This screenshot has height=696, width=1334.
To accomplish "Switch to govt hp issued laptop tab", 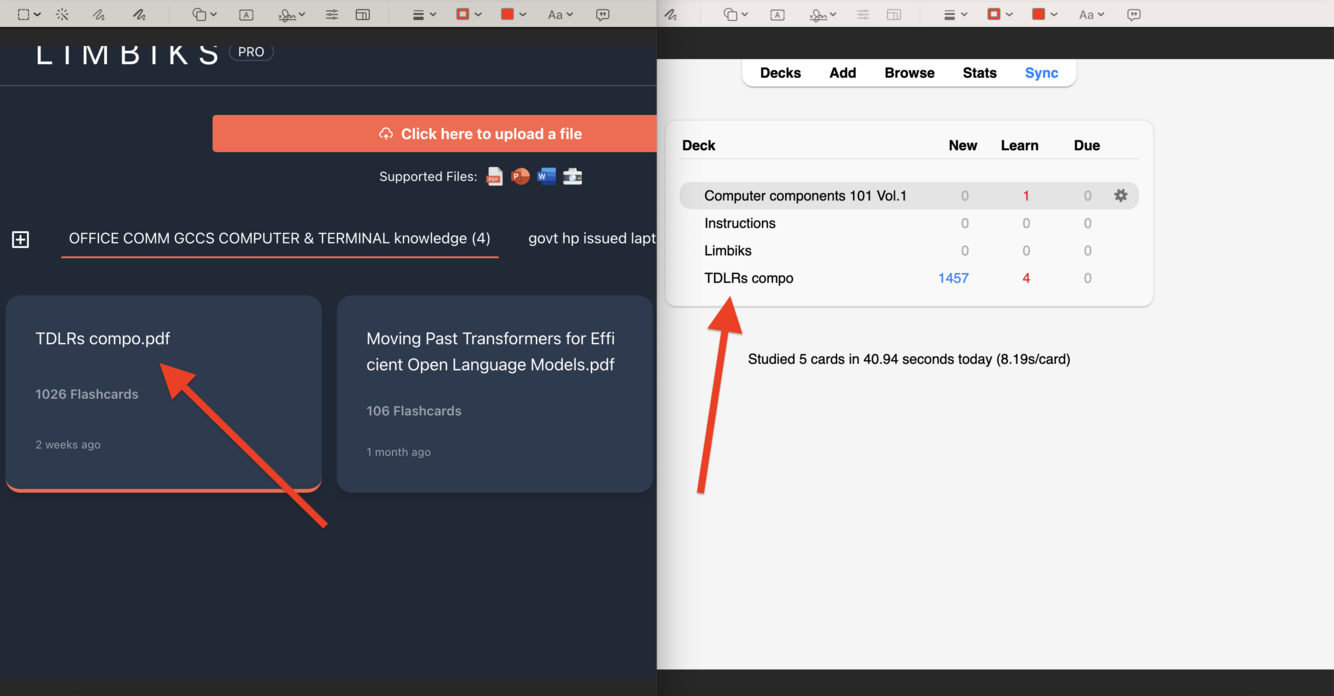I will (592, 239).
